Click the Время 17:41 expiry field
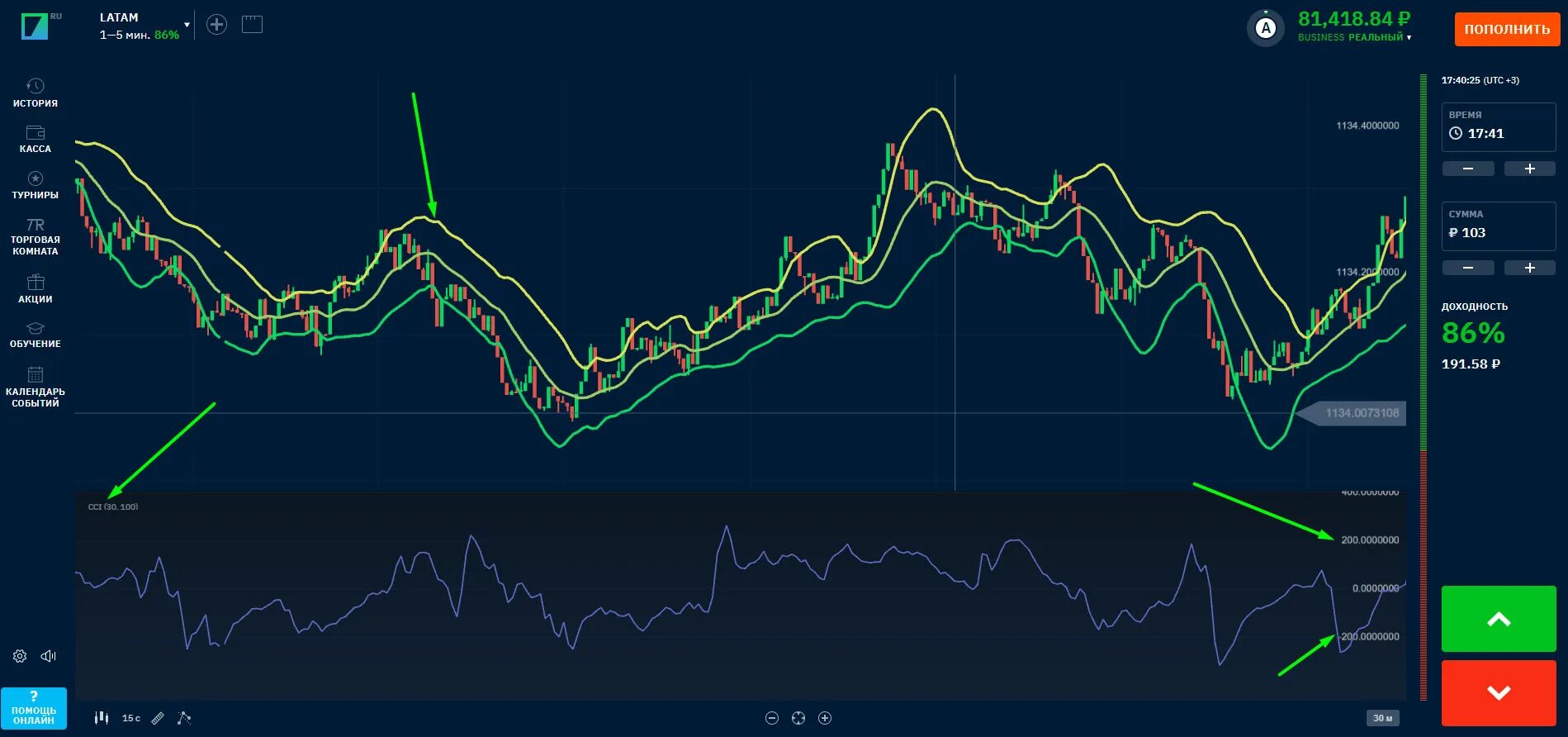The height and width of the screenshot is (737, 1568). pyautogui.click(x=1499, y=126)
